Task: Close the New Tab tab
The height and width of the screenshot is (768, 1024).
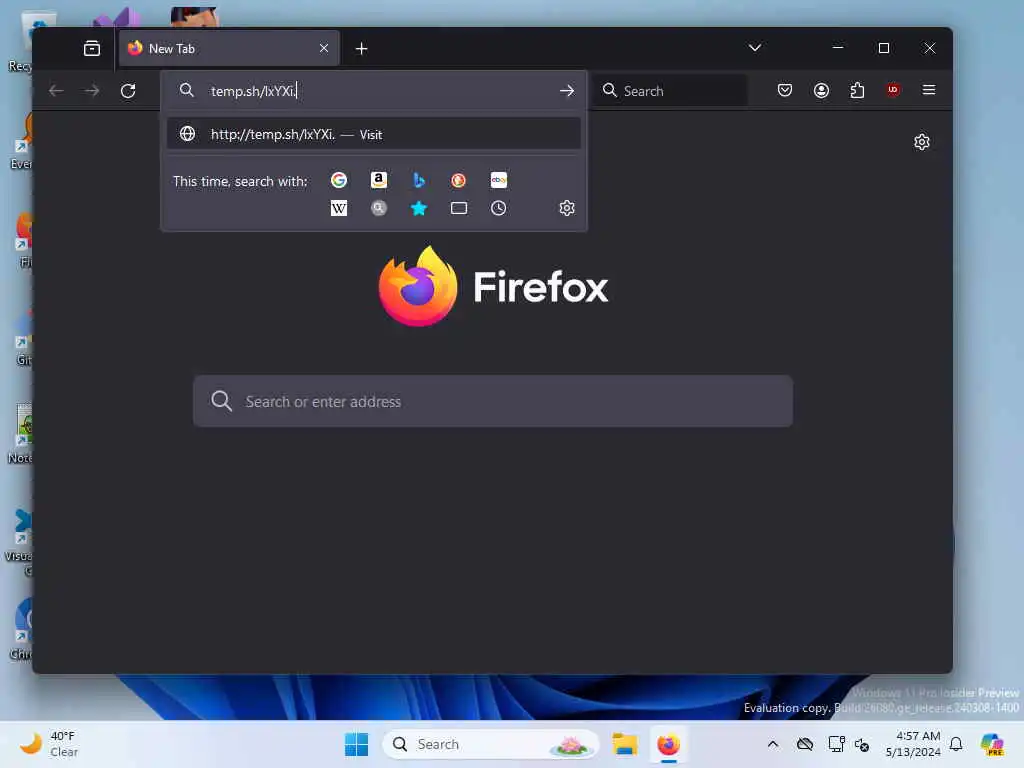Action: click(324, 48)
